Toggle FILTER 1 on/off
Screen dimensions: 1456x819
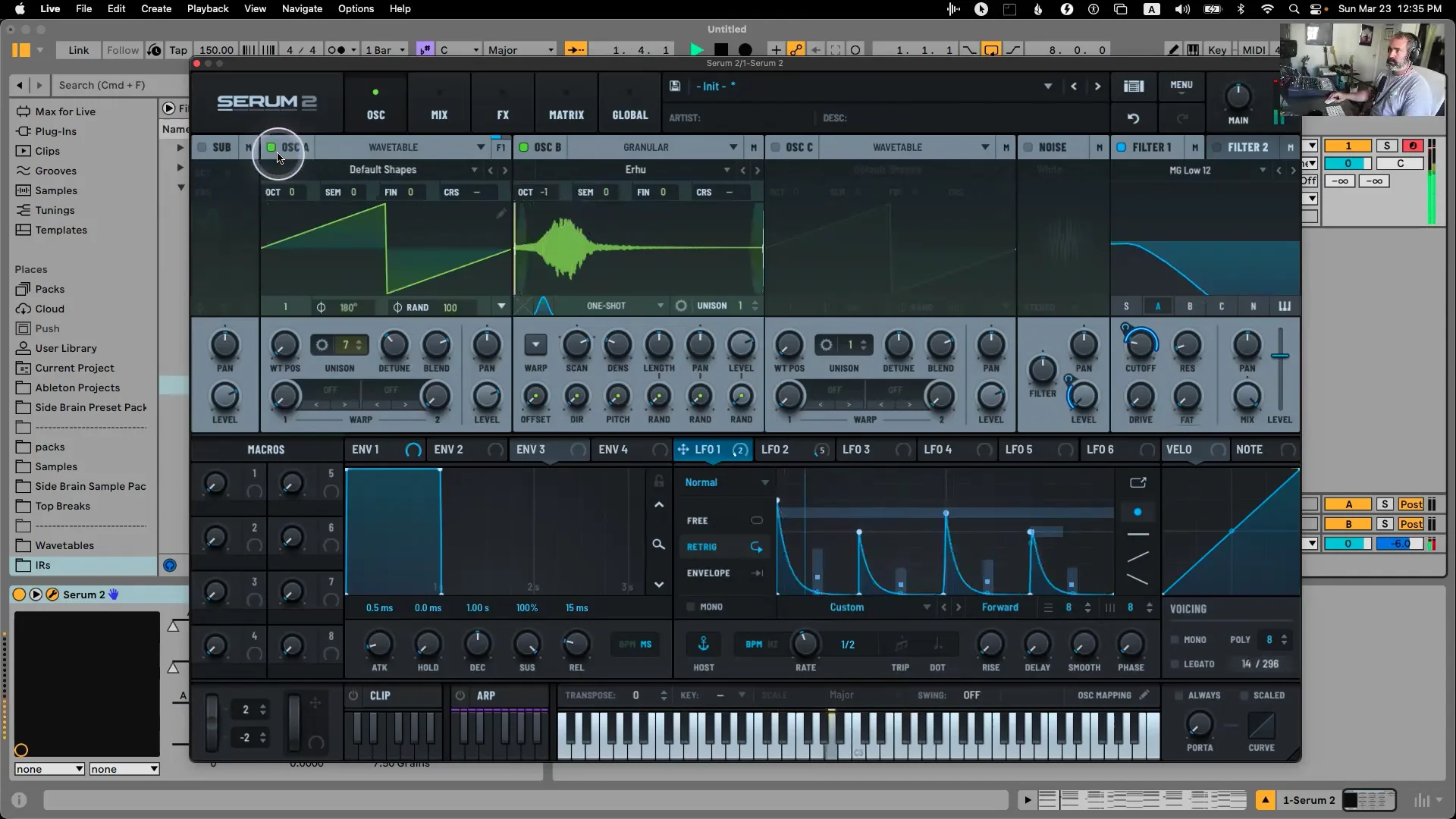[x=1121, y=147]
